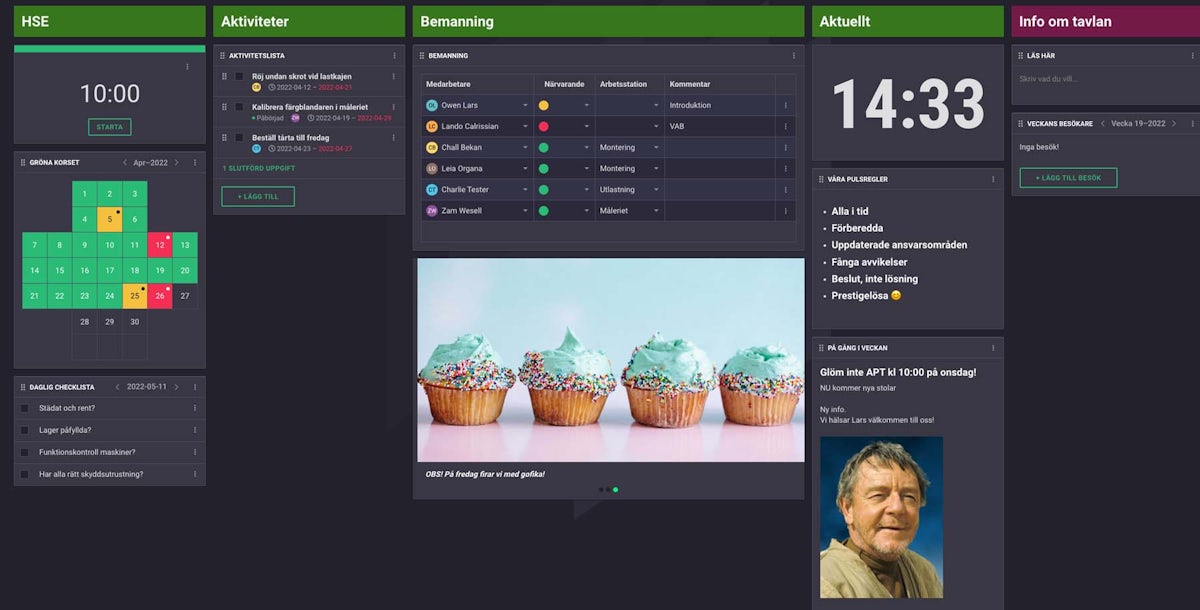Open the Våra pulsregler widget menu

pyautogui.click(x=993, y=179)
